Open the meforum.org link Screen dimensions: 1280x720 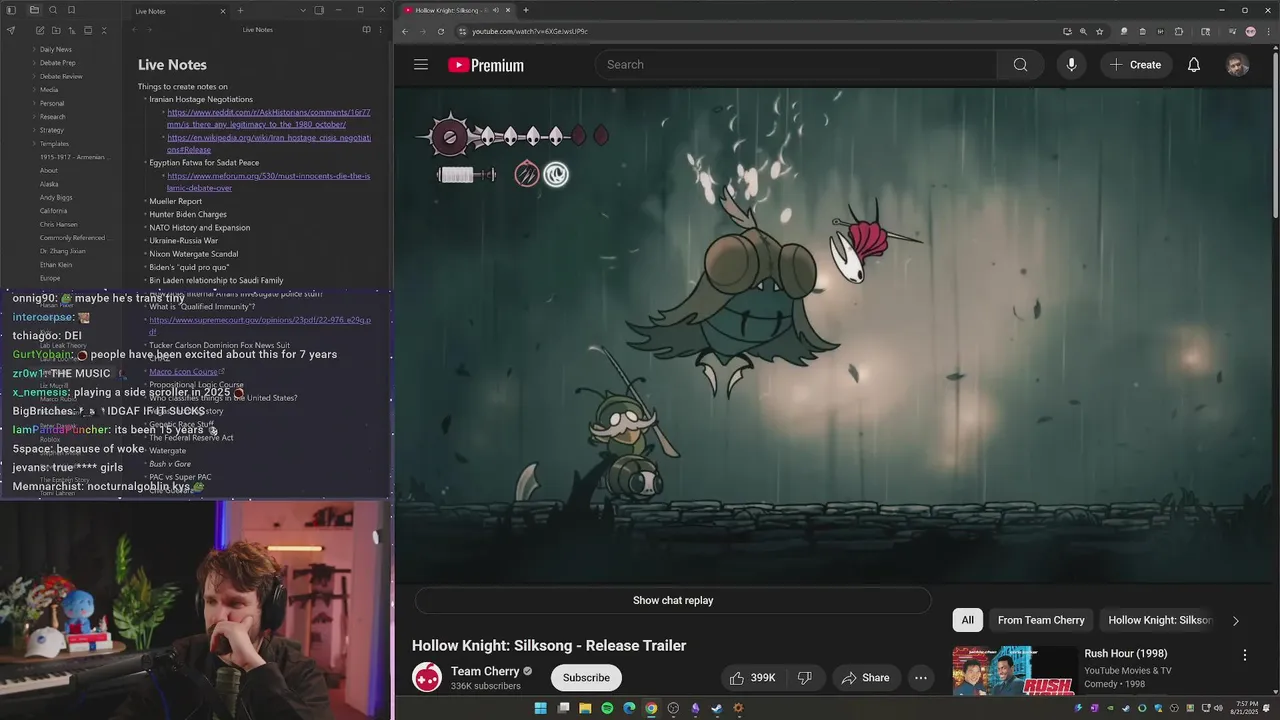(x=269, y=181)
